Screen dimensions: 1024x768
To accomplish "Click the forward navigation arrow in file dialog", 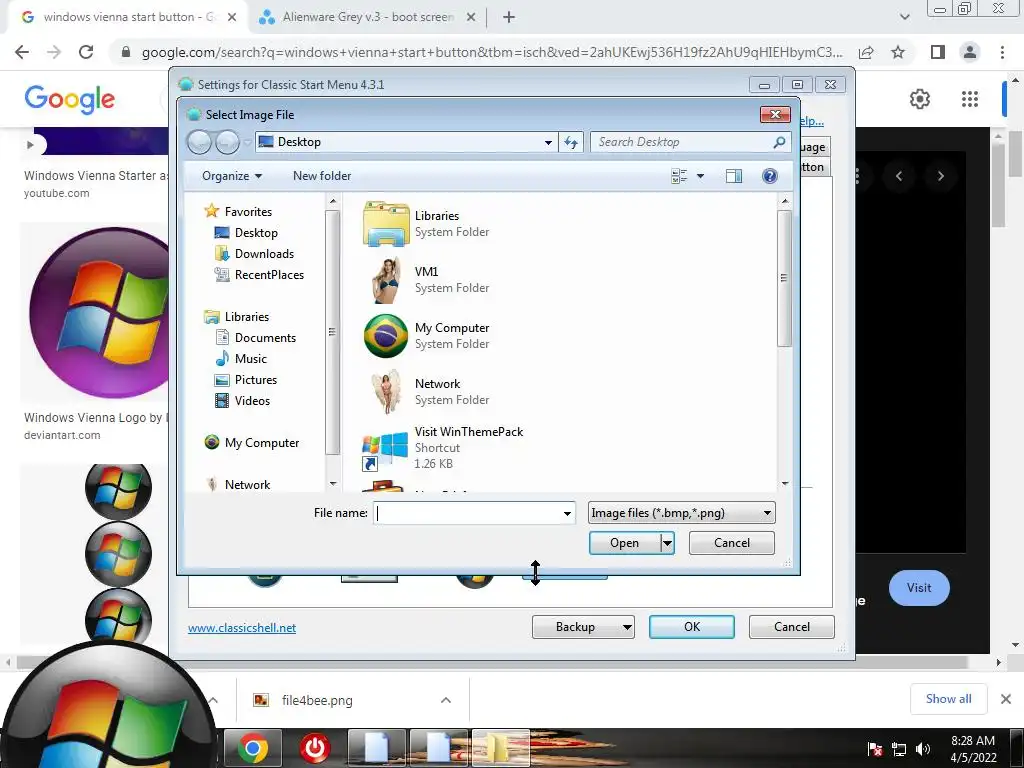I will [227, 142].
